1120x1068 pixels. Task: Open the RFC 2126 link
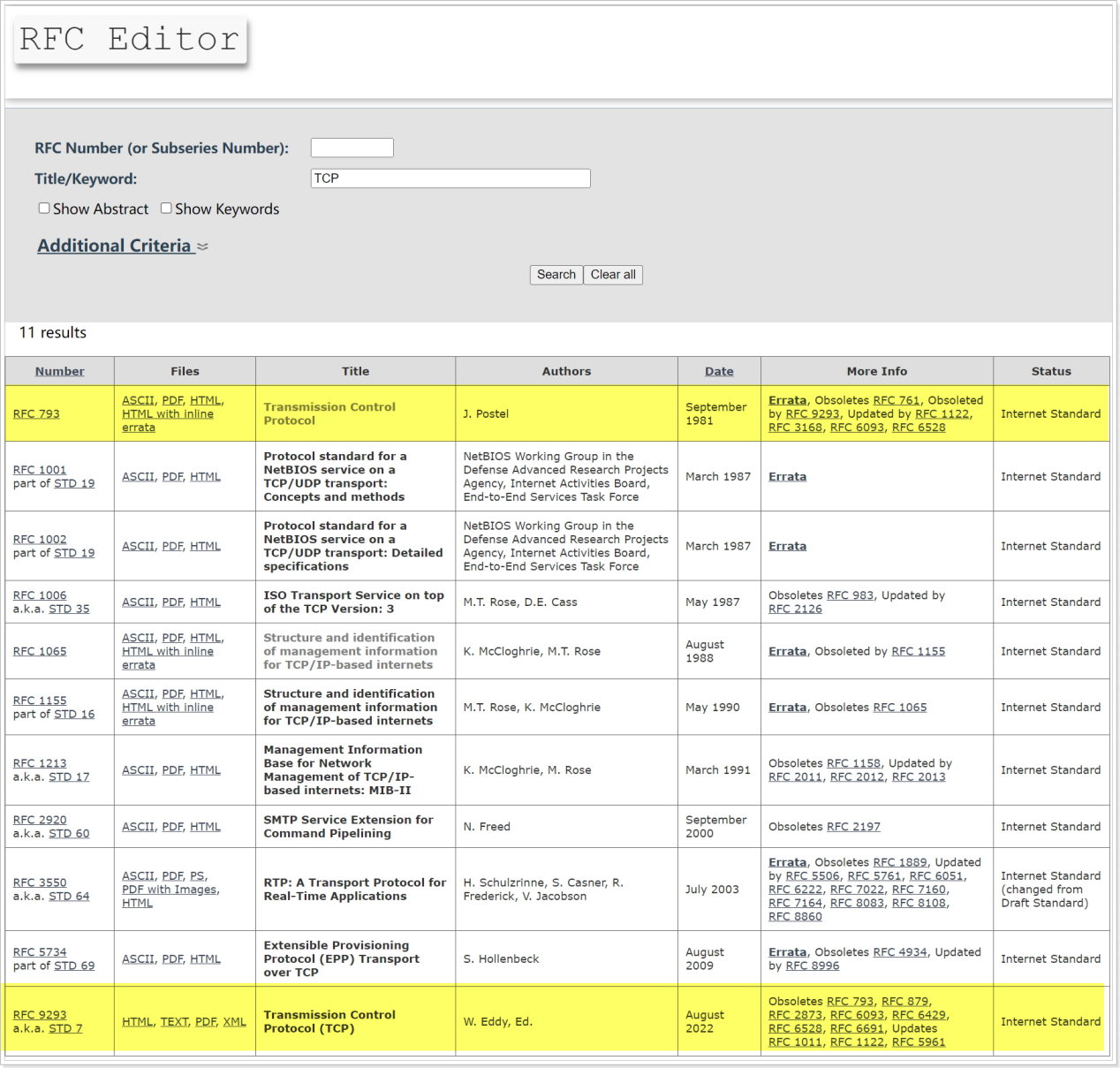(795, 609)
